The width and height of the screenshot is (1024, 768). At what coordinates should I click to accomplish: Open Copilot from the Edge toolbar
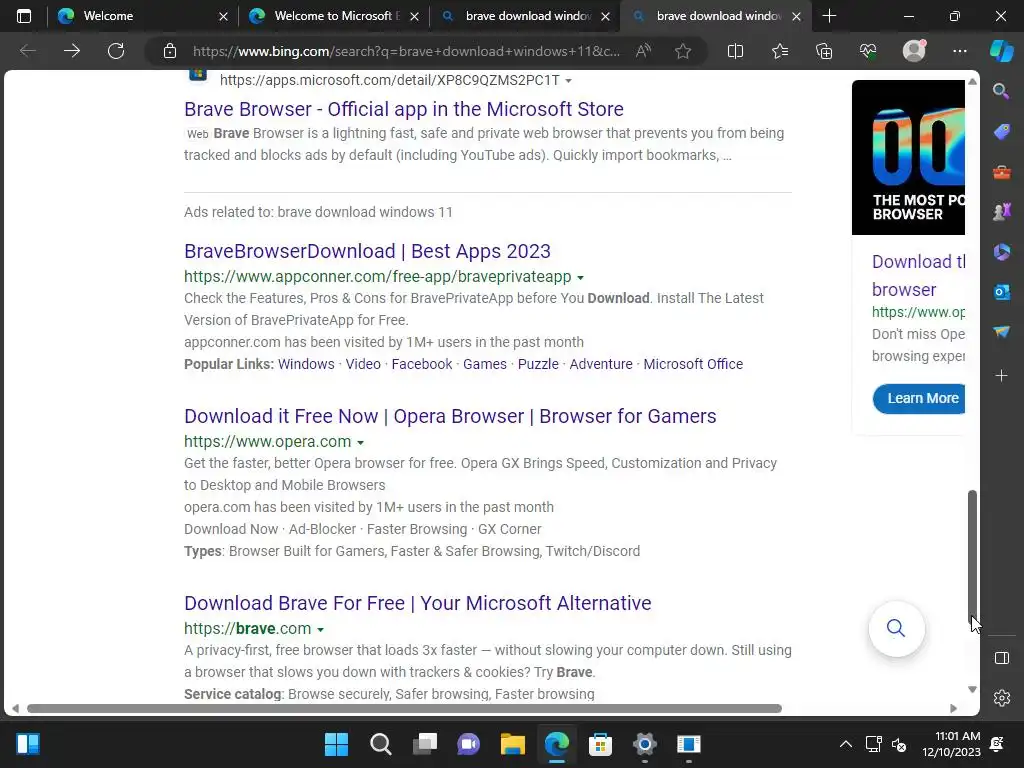coord(1002,50)
